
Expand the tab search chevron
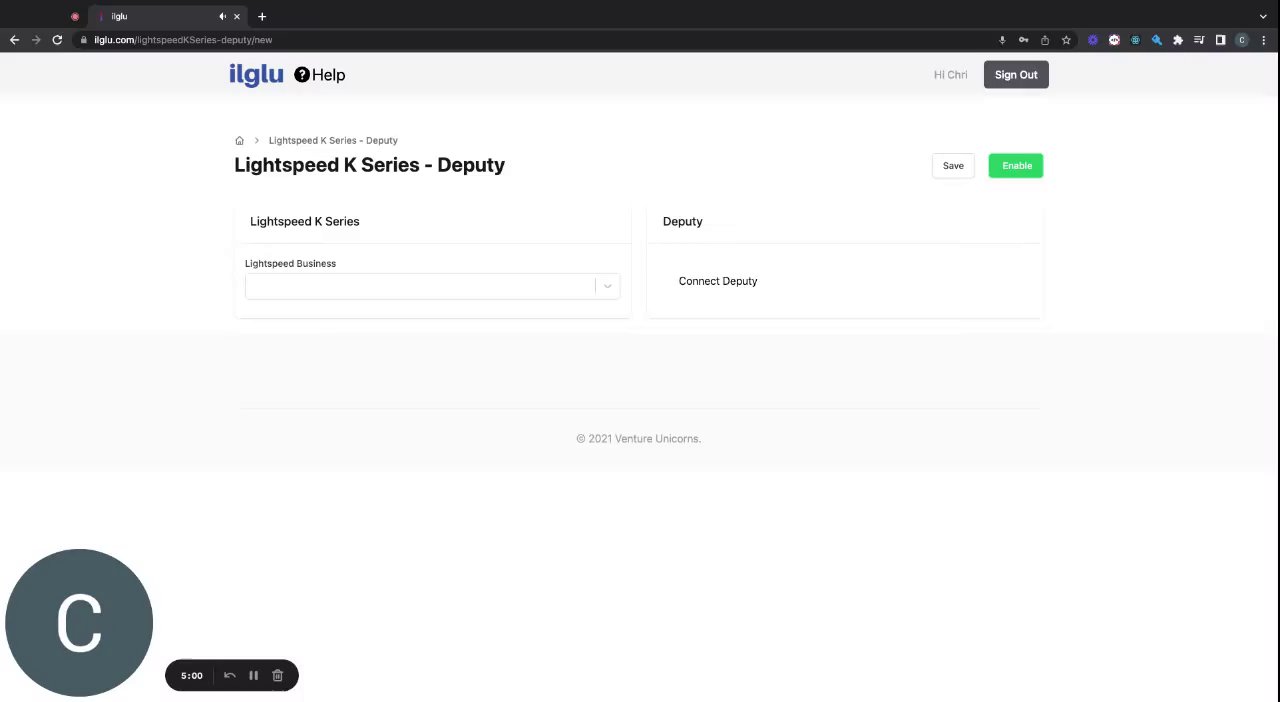click(1263, 16)
